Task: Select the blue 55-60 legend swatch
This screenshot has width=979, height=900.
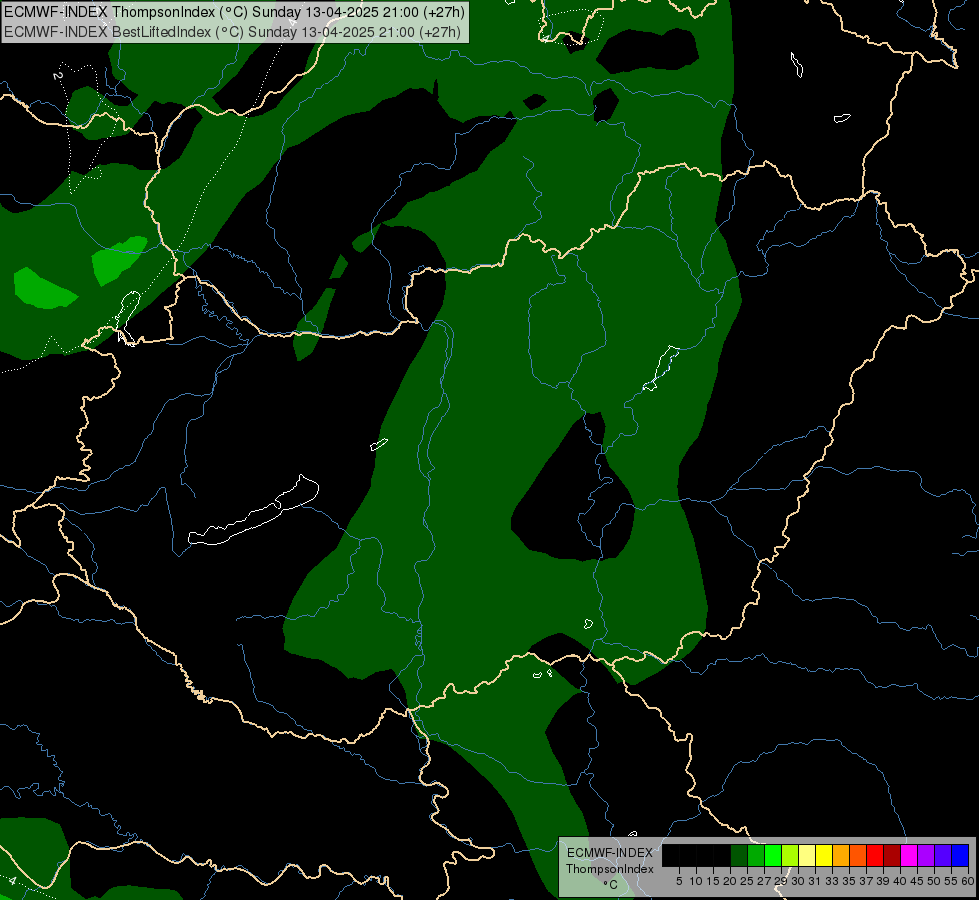Action: pyautogui.click(x=960, y=855)
